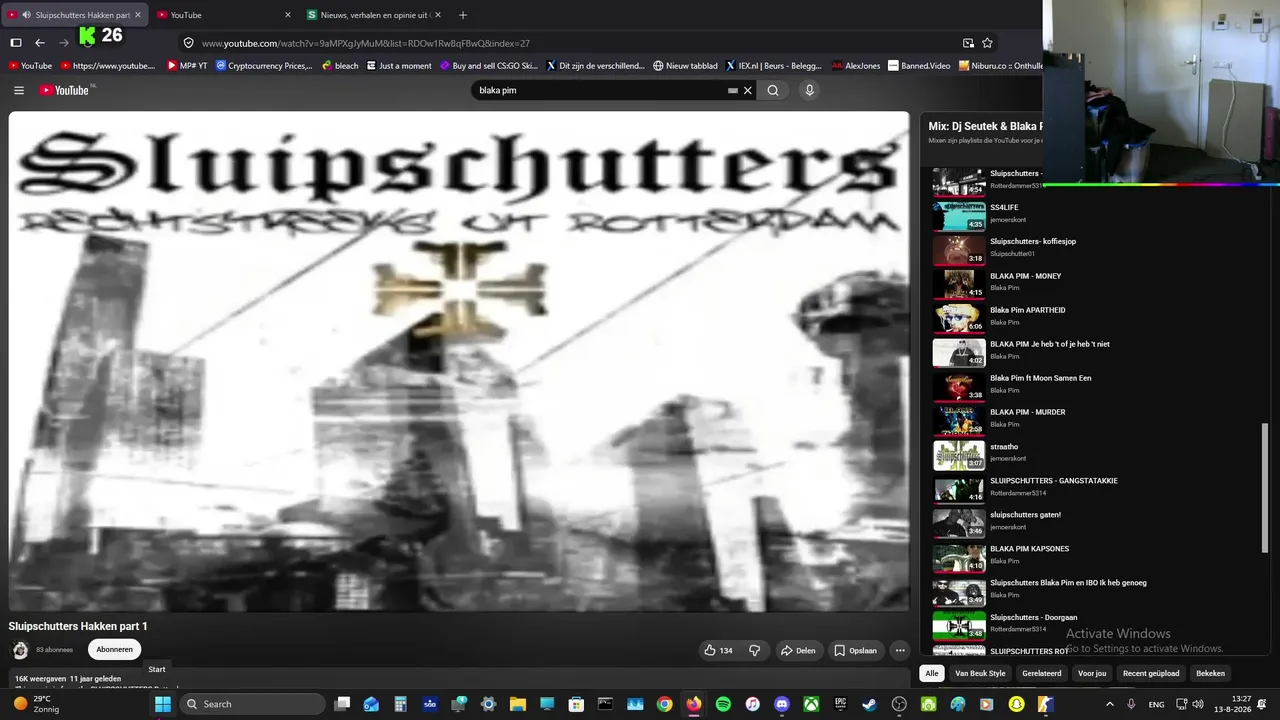Open the volume control in system tray

1198,704
